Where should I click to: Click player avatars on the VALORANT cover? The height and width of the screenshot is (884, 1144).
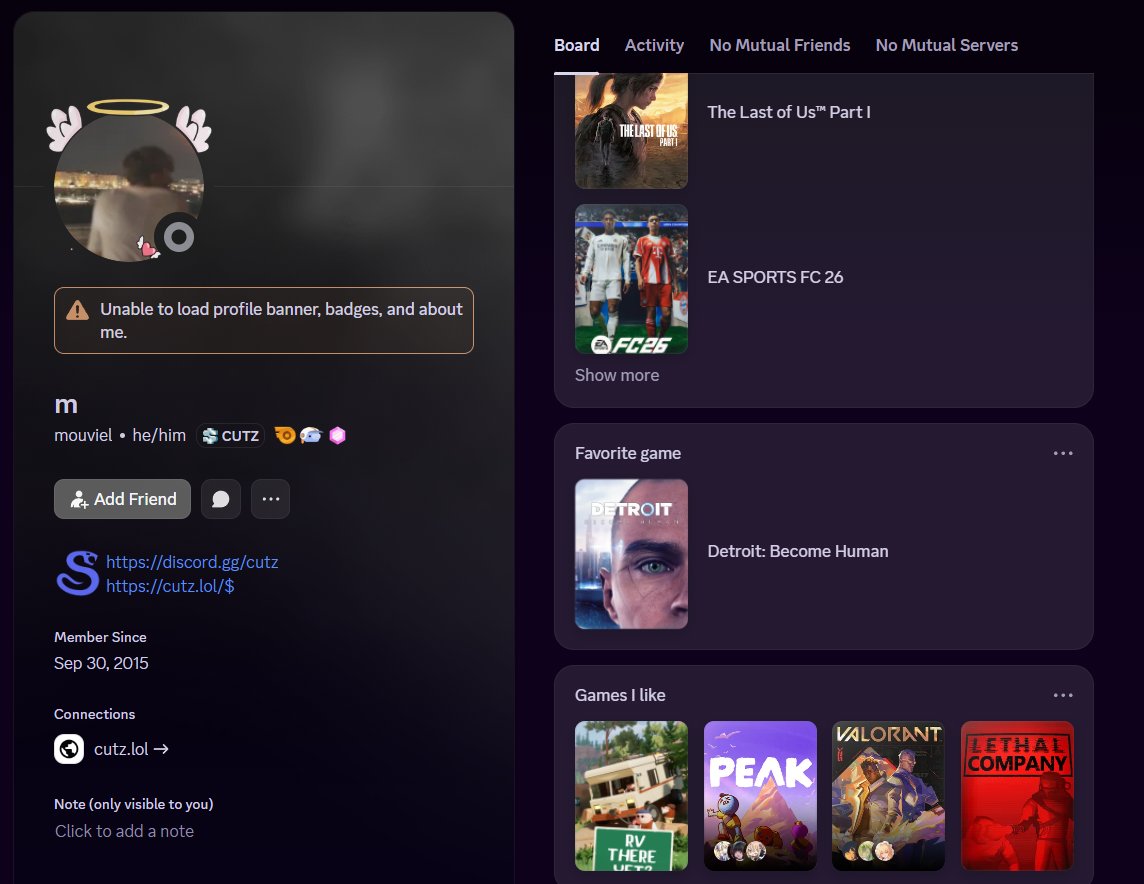pyautogui.click(x=867, y=850)
